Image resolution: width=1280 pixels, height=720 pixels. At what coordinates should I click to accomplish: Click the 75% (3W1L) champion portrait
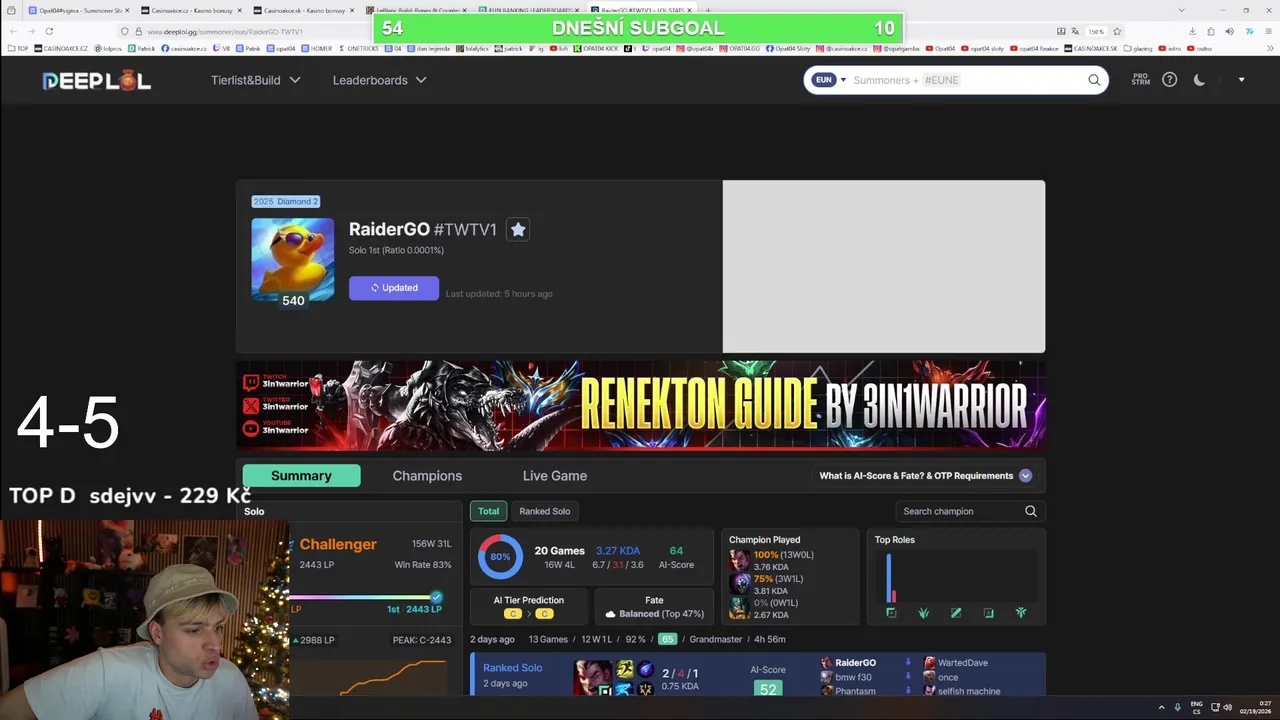pos(740,584)
